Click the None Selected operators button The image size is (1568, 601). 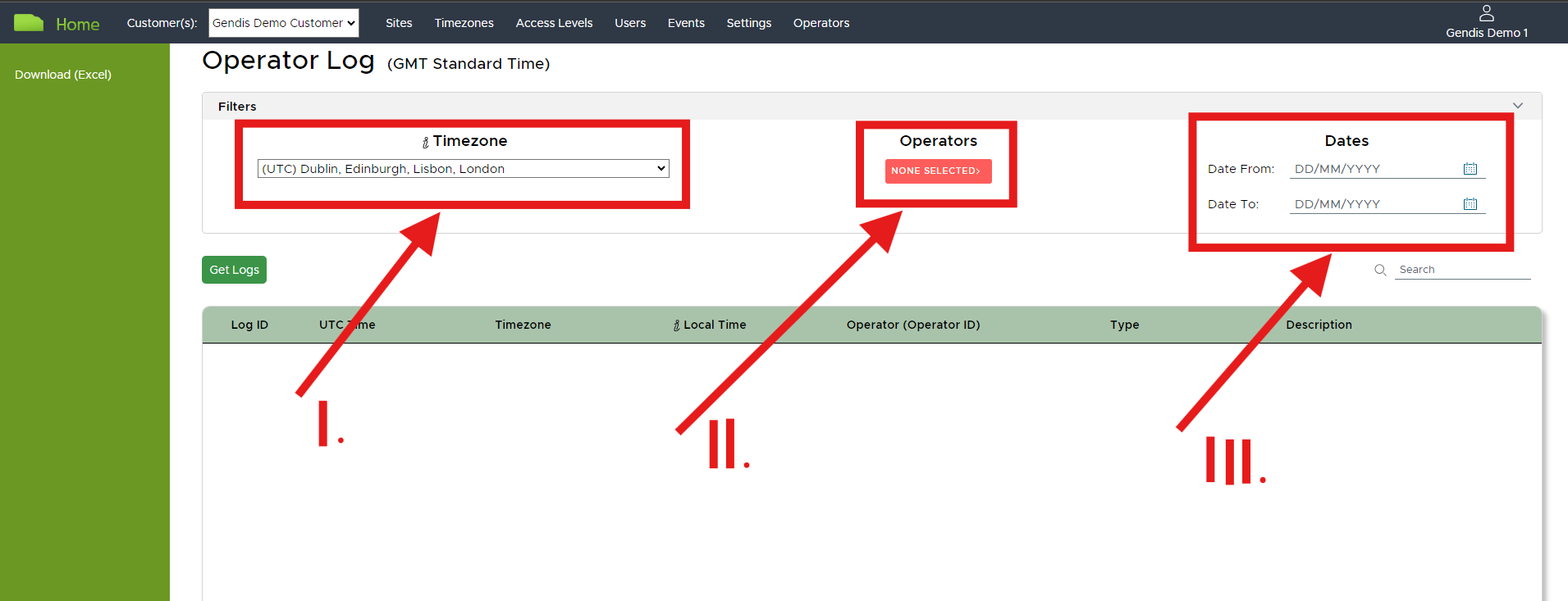[938, 171]
